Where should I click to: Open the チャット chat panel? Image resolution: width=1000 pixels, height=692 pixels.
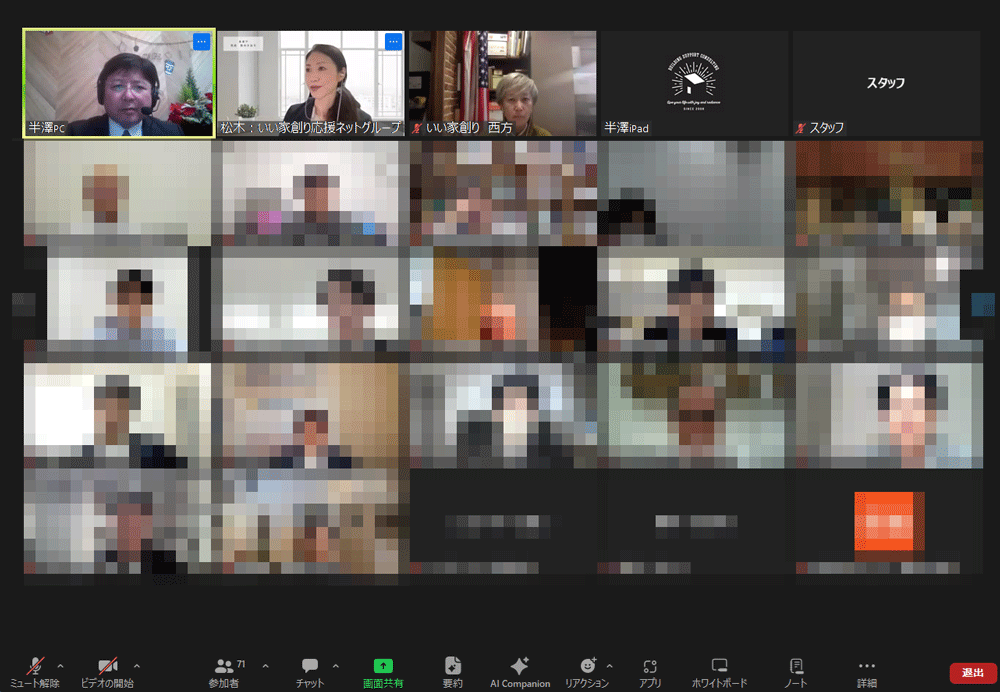pyautogui.click(x=310, y=671)
